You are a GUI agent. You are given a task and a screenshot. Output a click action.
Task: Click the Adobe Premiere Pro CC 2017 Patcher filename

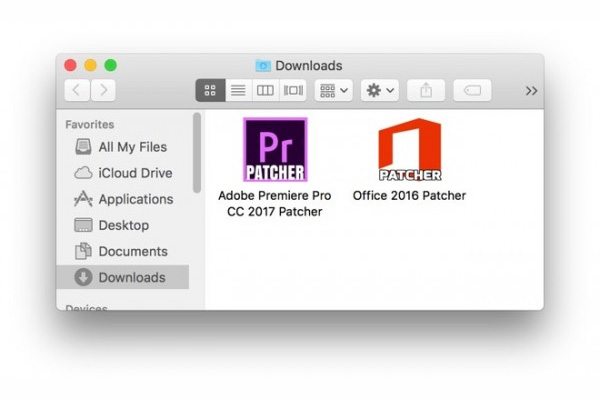pos(275,203)
